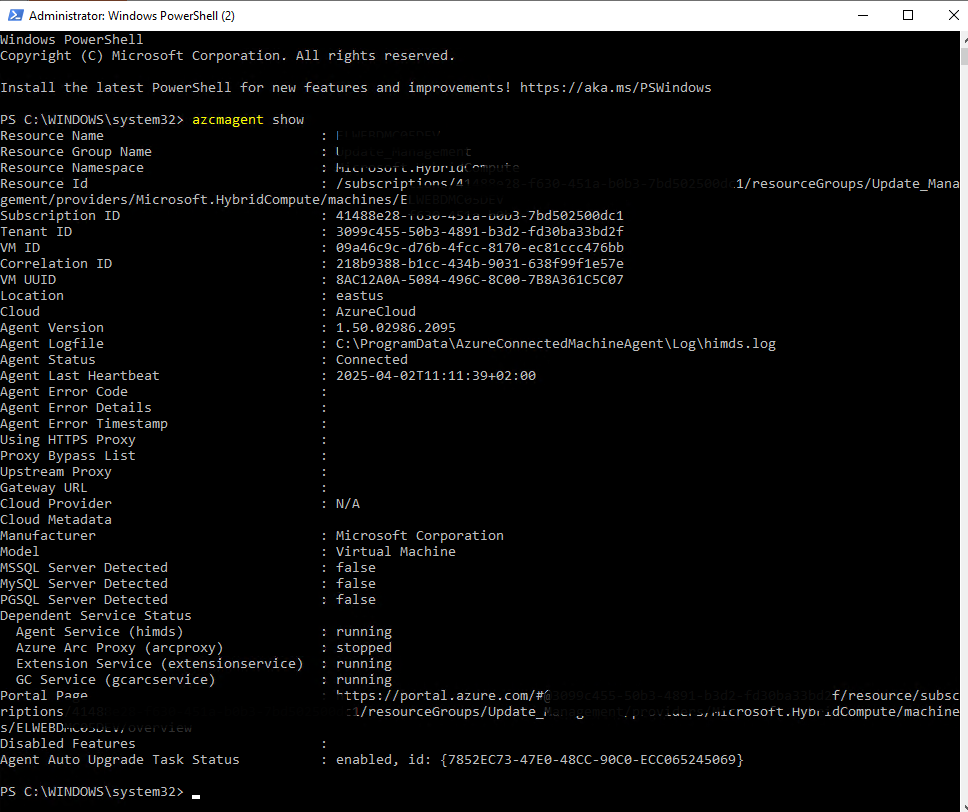Click the 'azcmagent' command text
Image resolution: width=968 pixels, height=812 pixels.
pos(228,120)
